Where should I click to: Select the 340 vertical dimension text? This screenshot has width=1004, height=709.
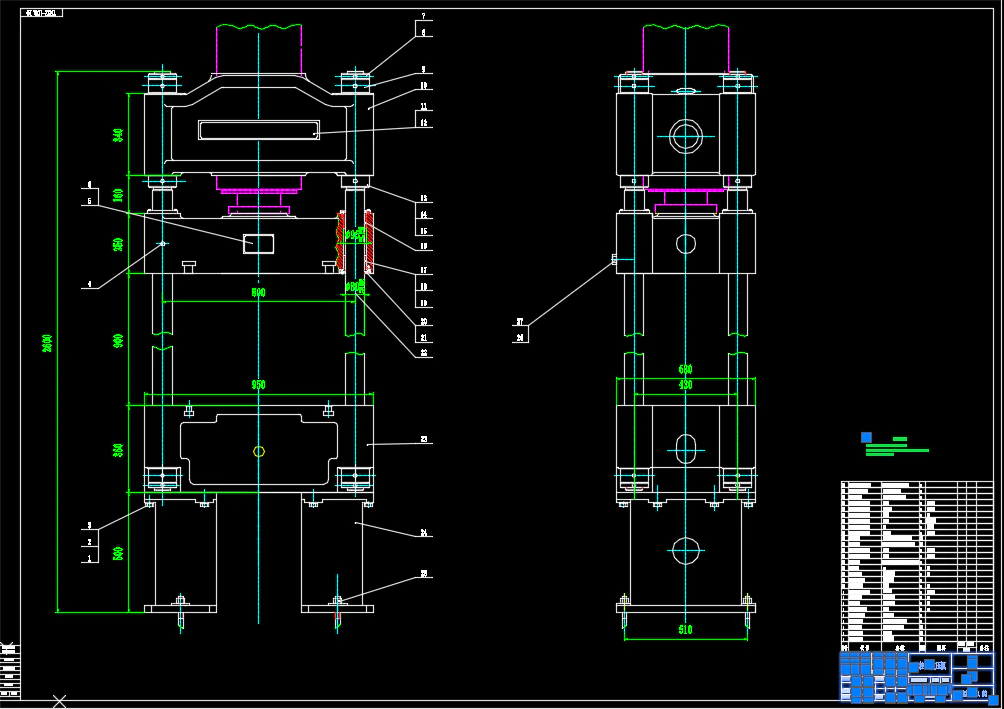(x=118, y=135)
